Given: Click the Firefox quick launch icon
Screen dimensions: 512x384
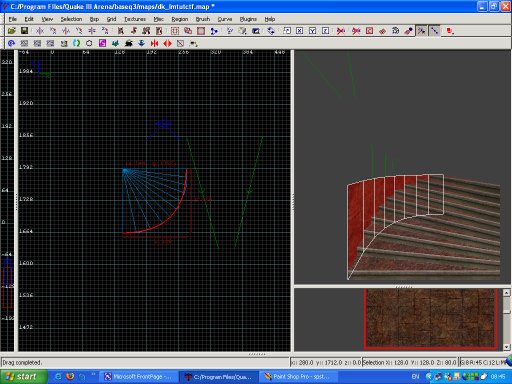Looking at the screenshot, I should [x=70, y=377].
